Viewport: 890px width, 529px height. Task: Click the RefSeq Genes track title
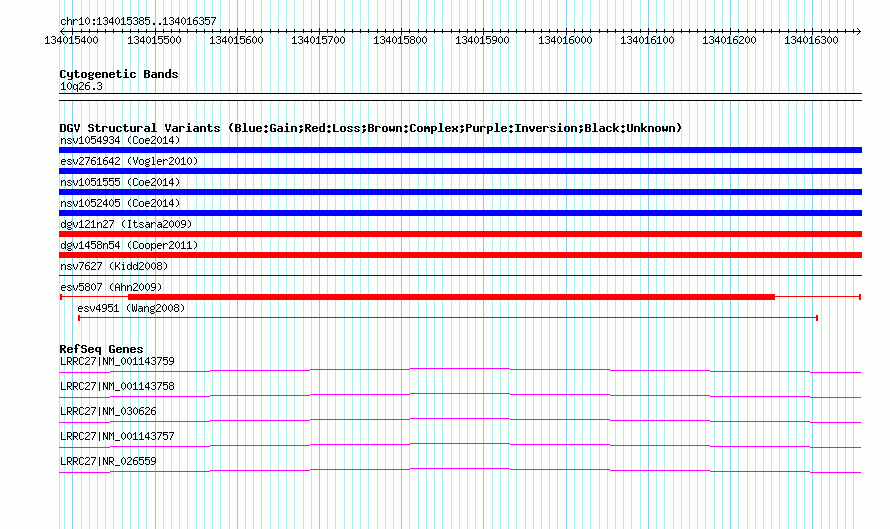click(x=101, y=349)
